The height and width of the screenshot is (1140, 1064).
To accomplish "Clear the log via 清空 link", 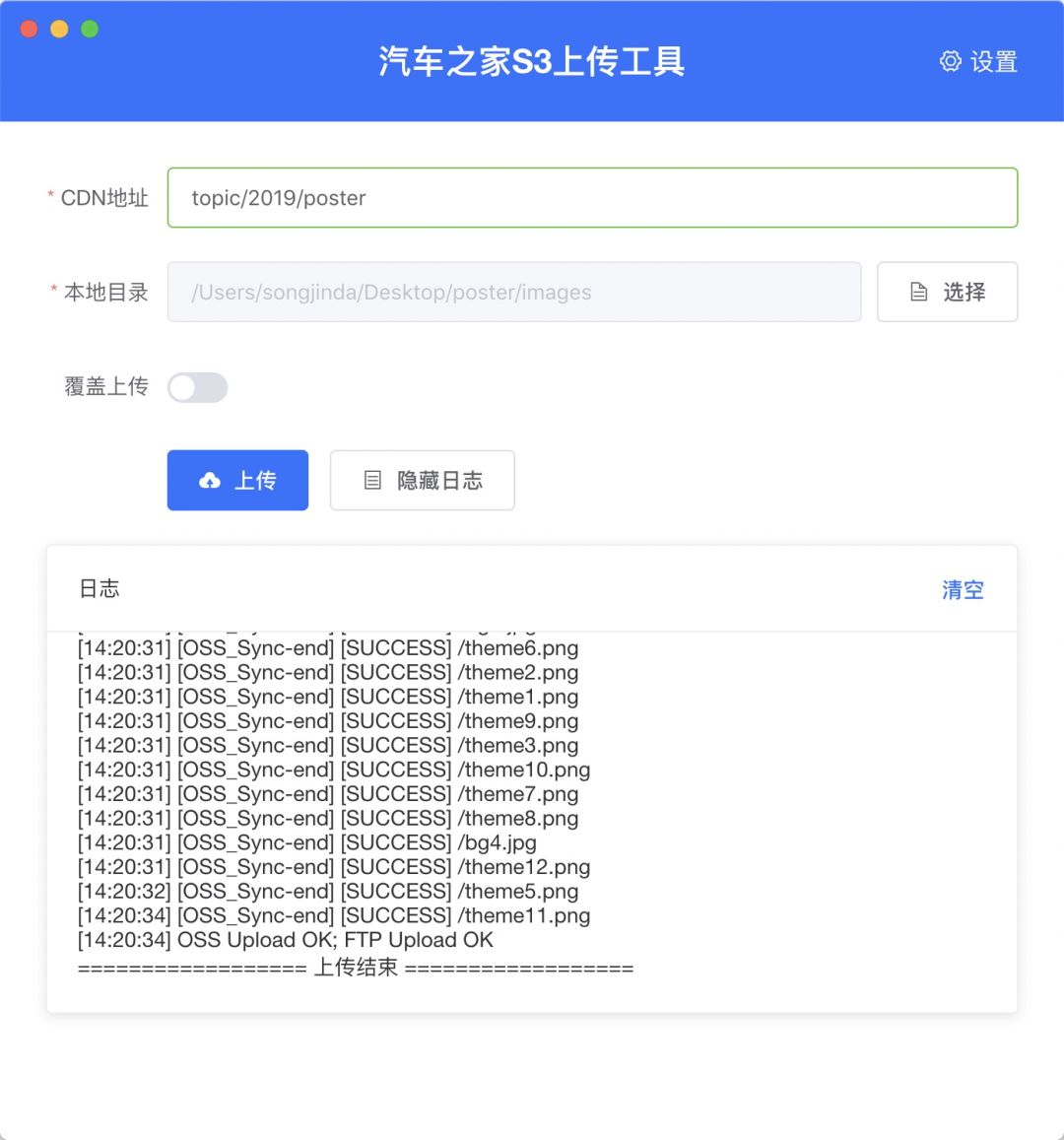I will 962,588.
